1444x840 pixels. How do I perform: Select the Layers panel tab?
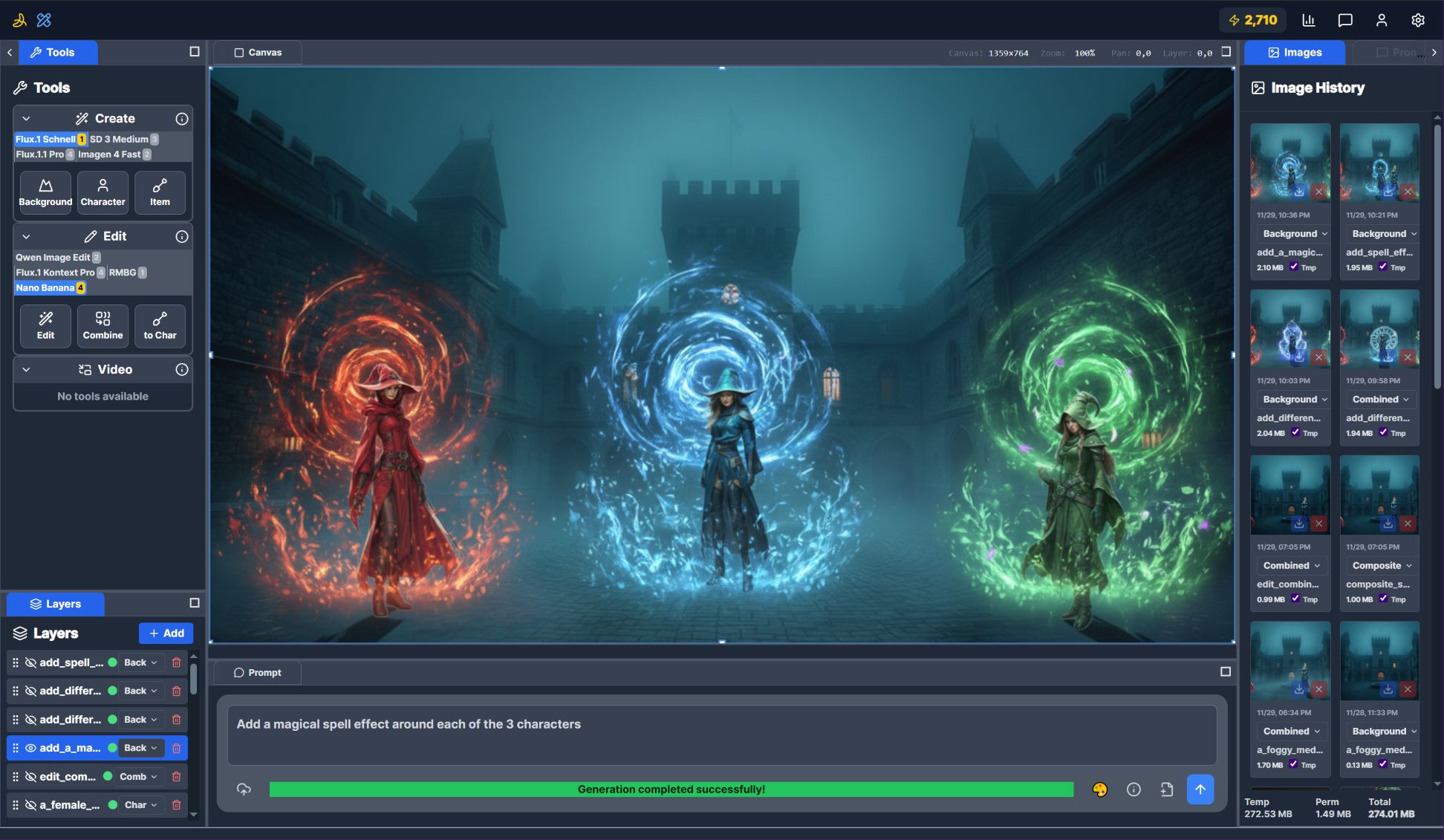(56, 604)
